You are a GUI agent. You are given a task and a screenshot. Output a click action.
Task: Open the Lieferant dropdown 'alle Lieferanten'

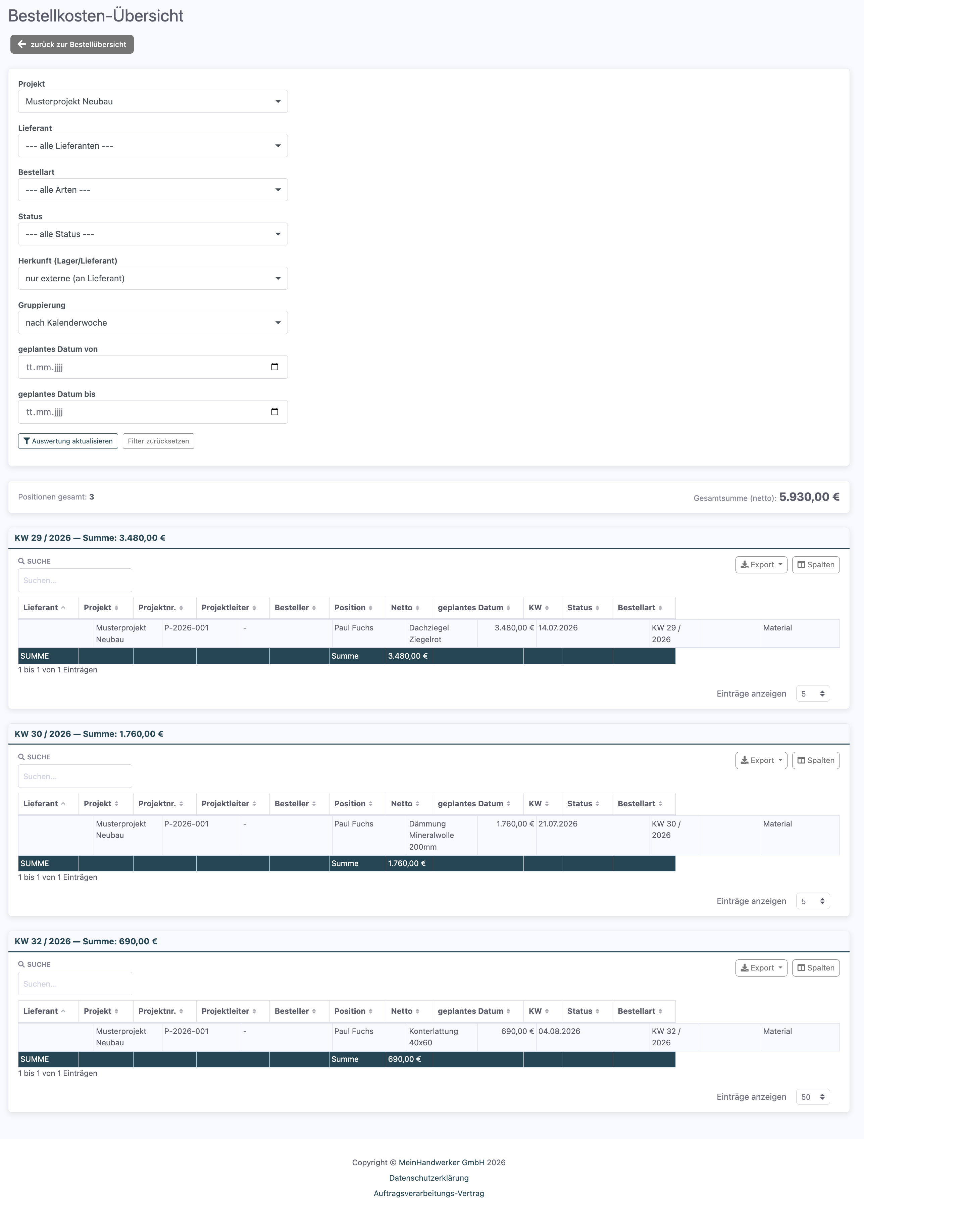(x=153, y=146)
